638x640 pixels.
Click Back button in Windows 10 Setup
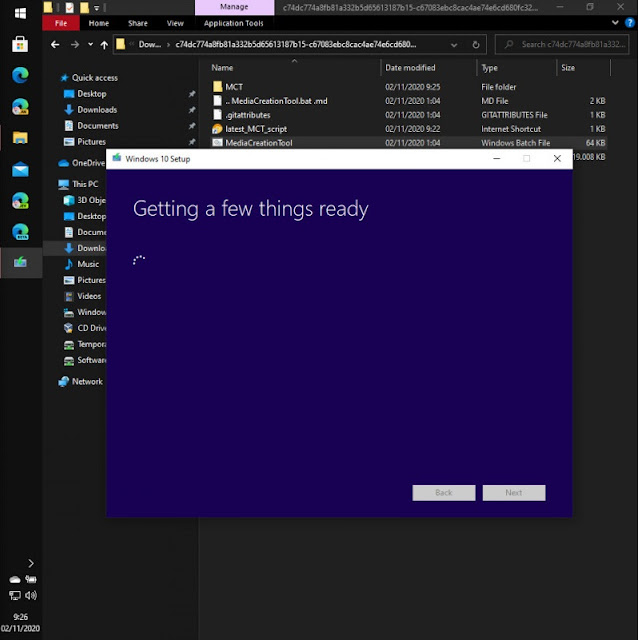[x=444, y=493]
